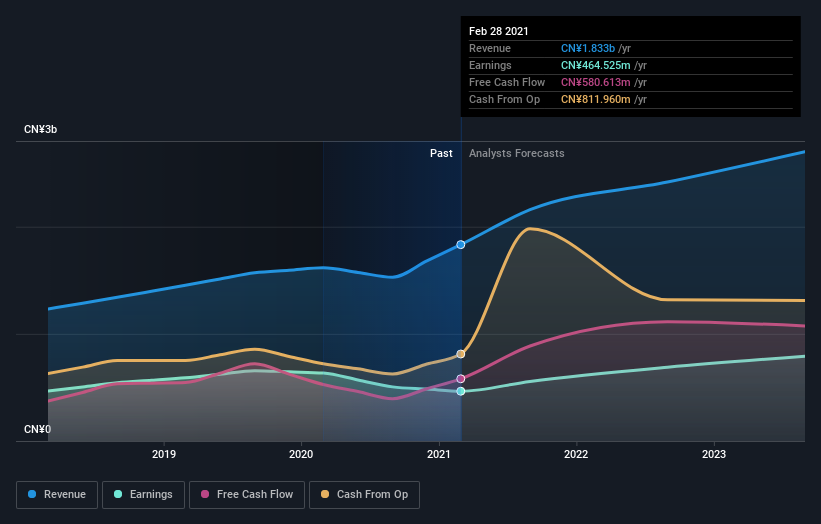Click the blue Revenue data point marker
Screen dimensions: 821x524
(x=461, y=244)
